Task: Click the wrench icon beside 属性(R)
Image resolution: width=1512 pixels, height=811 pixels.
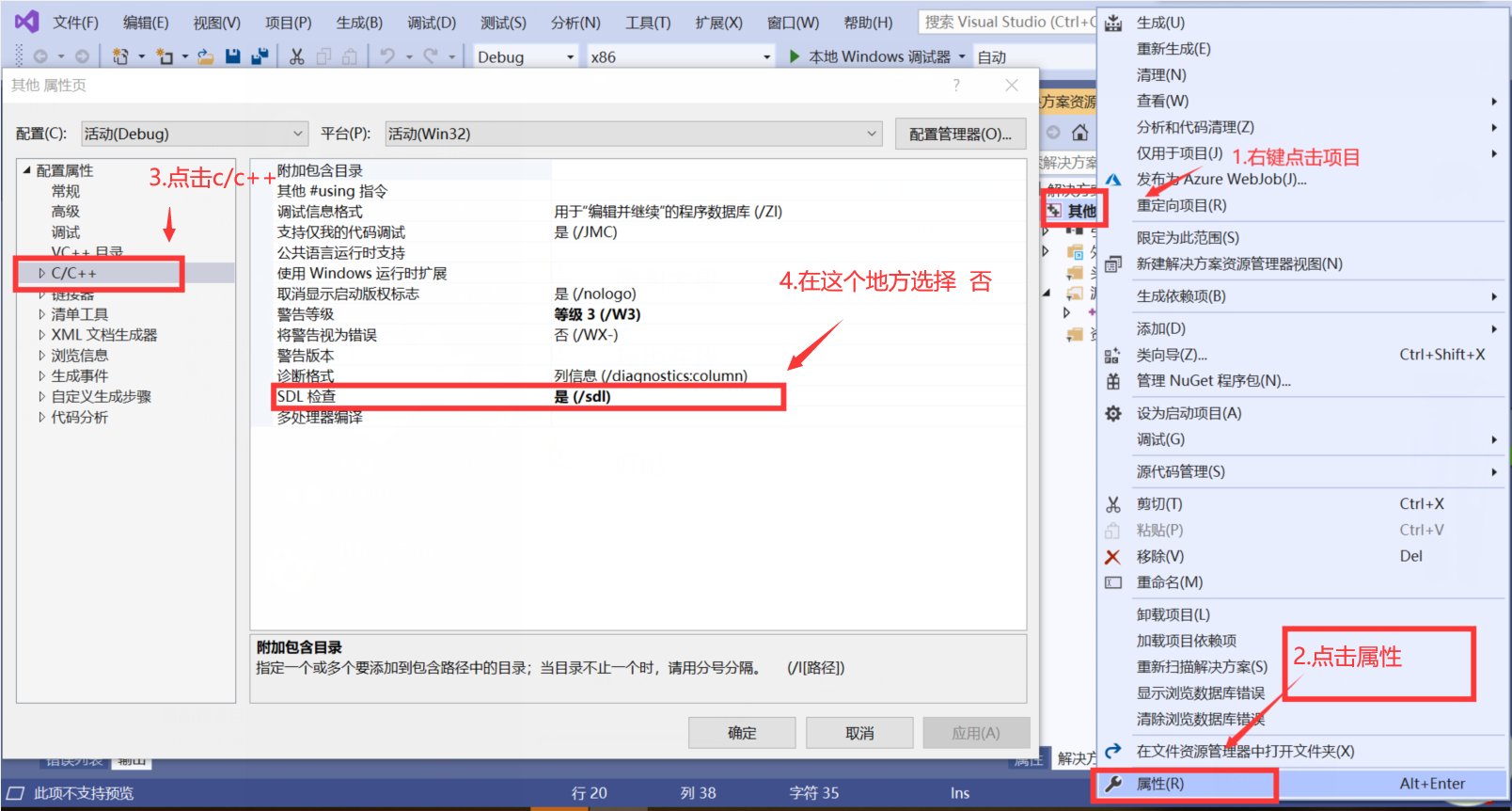Action: [x=1113, y=784]
